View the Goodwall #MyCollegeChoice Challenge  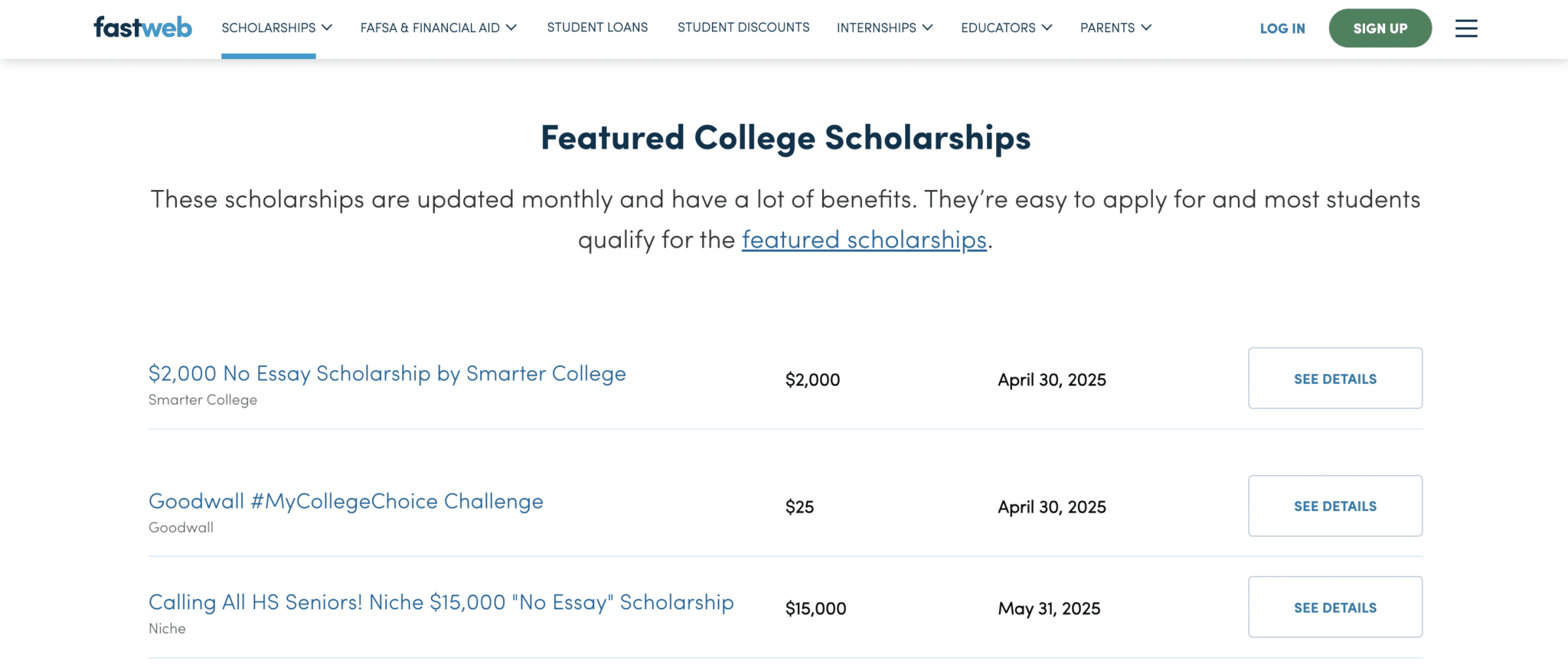pyautogui.click(x=345, y=500)
